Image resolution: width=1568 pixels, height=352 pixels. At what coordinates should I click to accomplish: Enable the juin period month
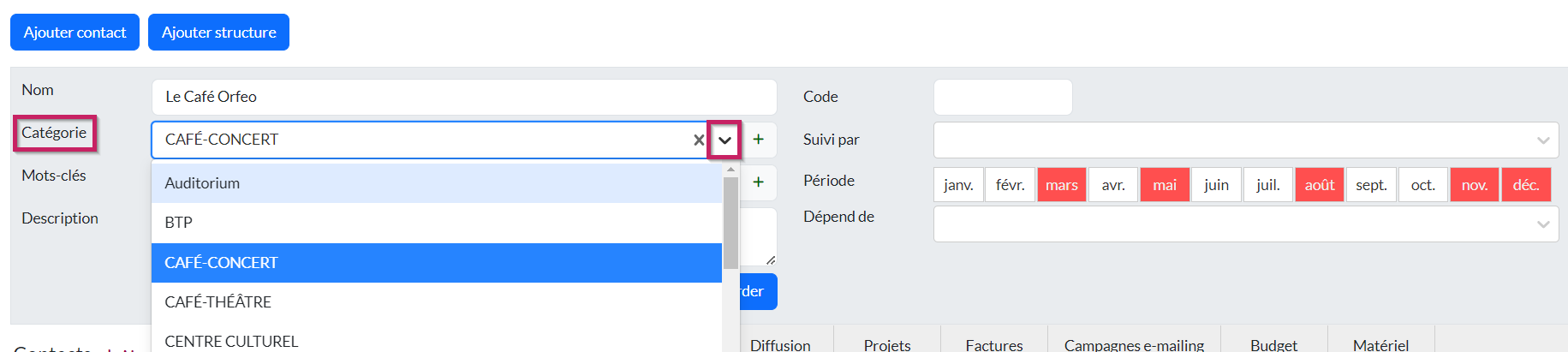[1216, 185]
